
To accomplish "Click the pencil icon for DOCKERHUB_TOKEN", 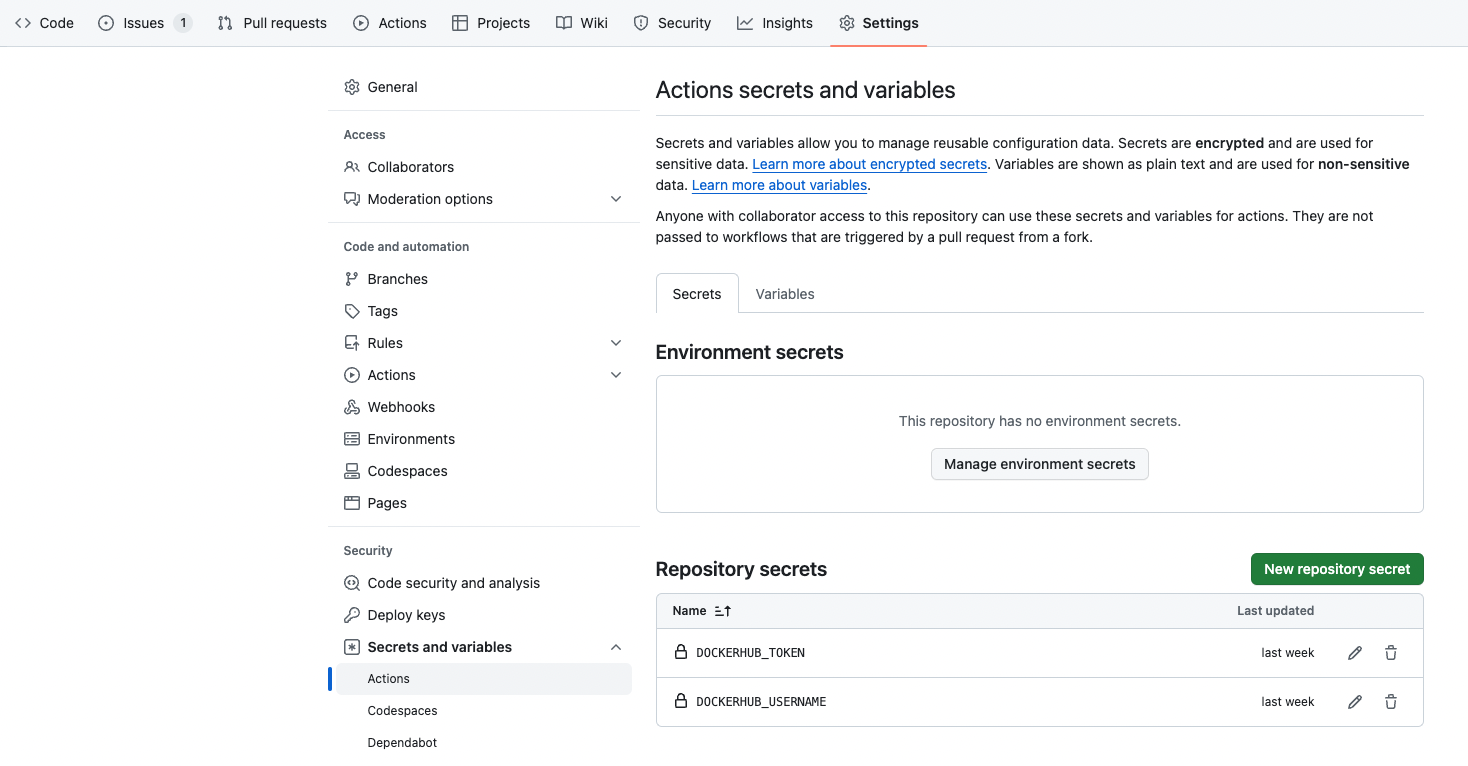I will coord(1355,653).
